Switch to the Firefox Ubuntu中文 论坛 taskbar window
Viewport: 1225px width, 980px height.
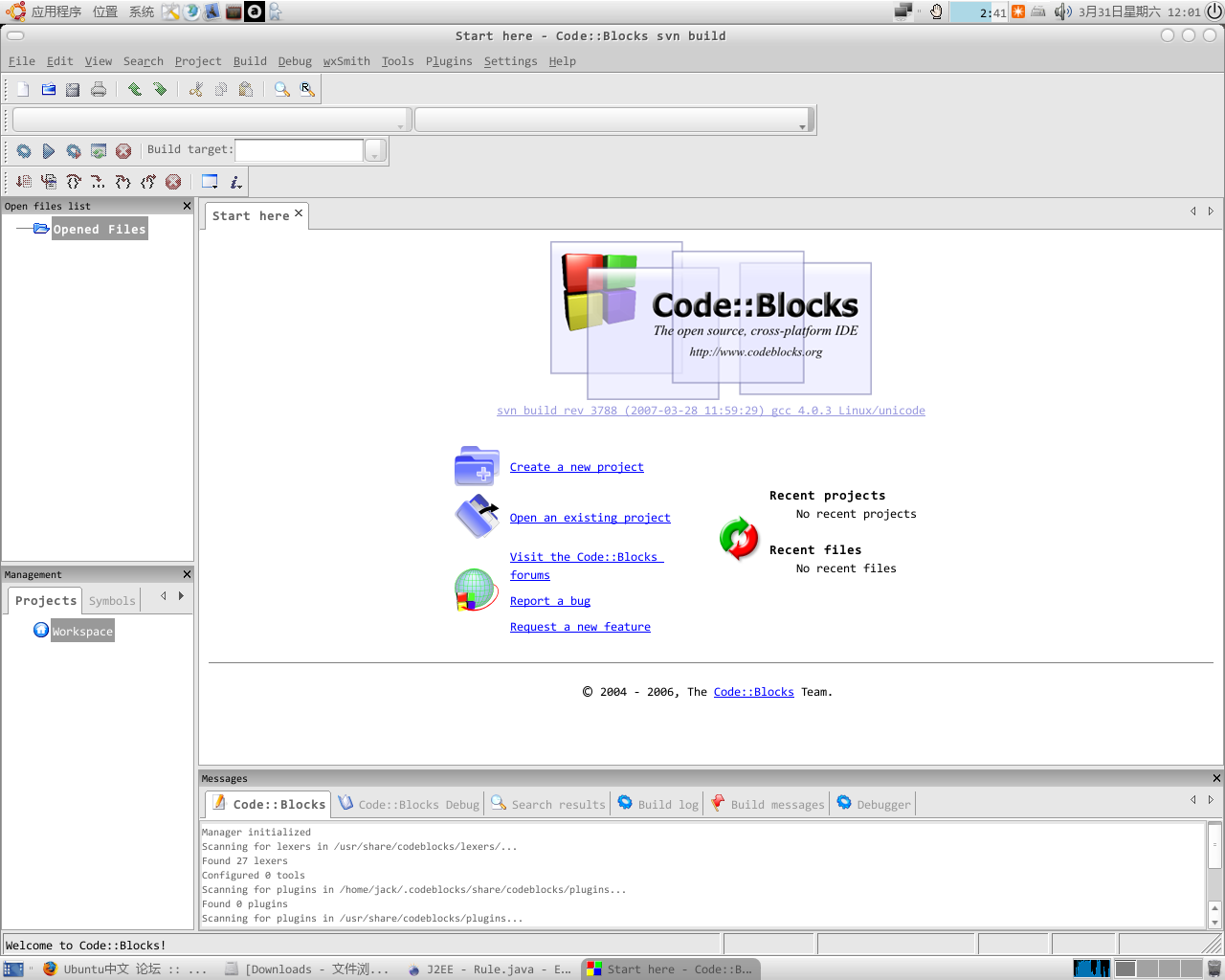124,969
